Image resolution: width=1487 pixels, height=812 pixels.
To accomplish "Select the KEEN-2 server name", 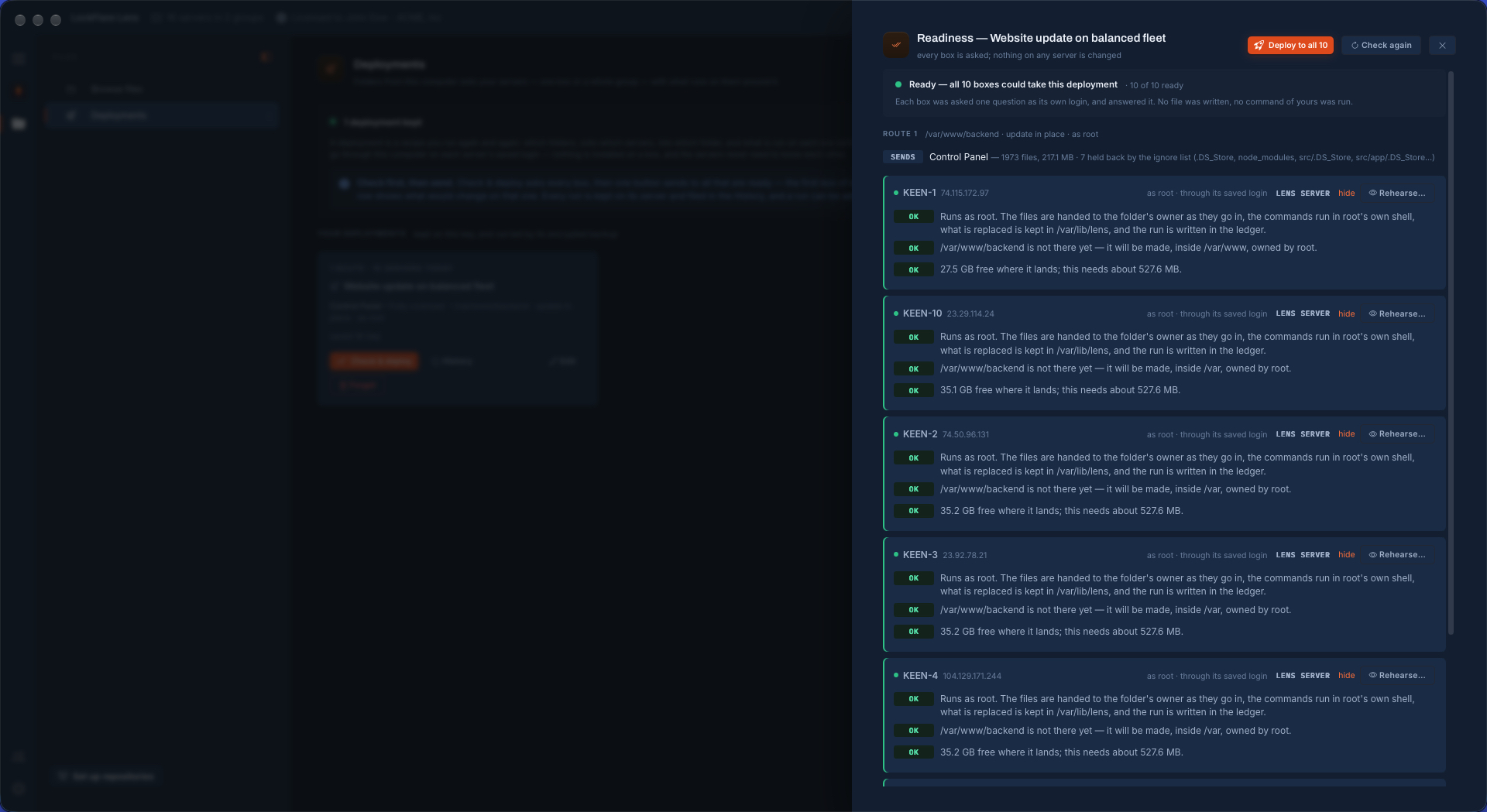I will click(x=920, y=434).
